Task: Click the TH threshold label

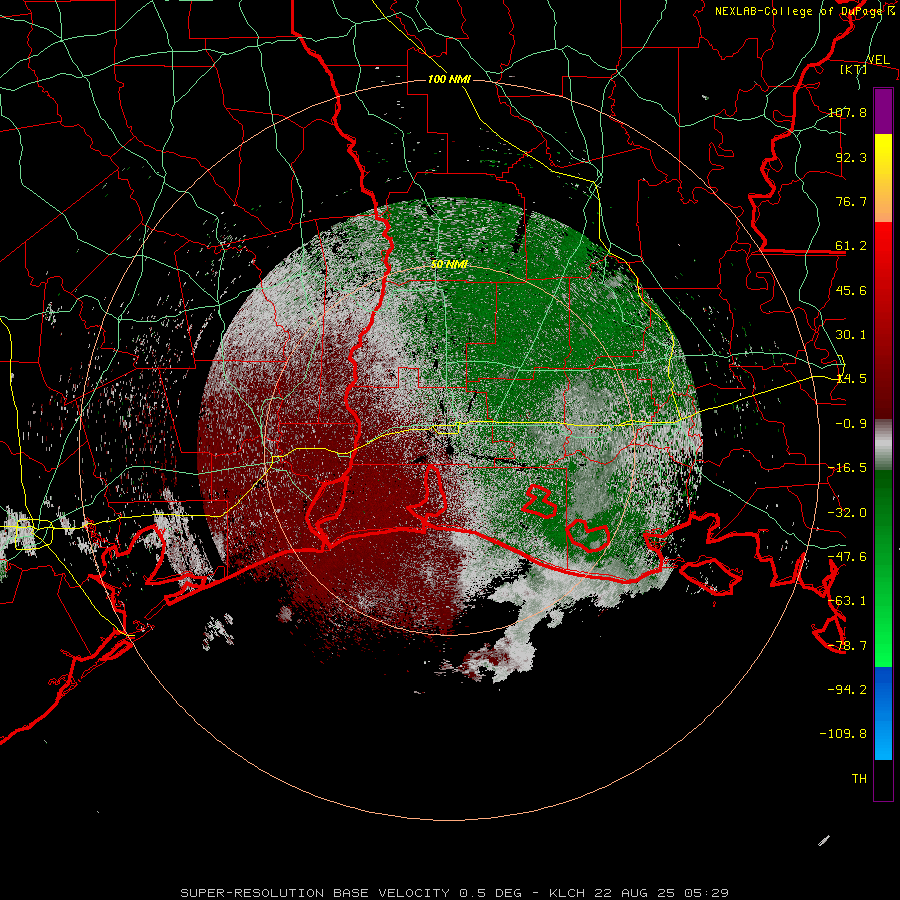Action: (x=859, y=778)
